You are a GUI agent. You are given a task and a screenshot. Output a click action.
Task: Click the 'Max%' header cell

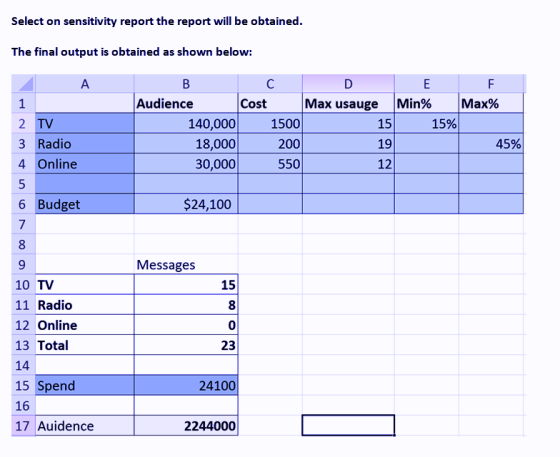click(x=491, y=103)
